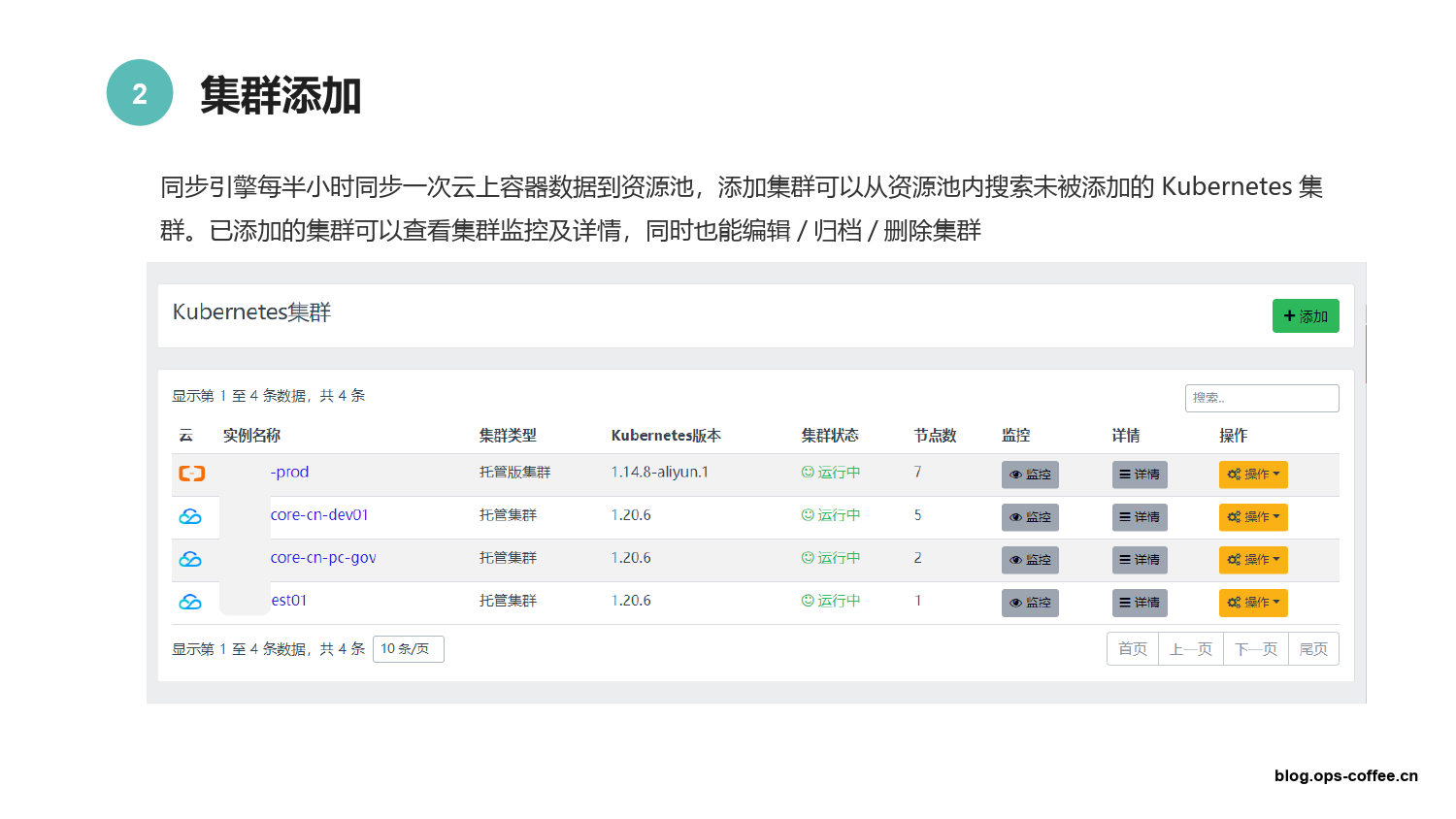Open the core-cn-pc-gov cluster link
The width and height of the screenshot is (1456, 819).
click(323, 558)
